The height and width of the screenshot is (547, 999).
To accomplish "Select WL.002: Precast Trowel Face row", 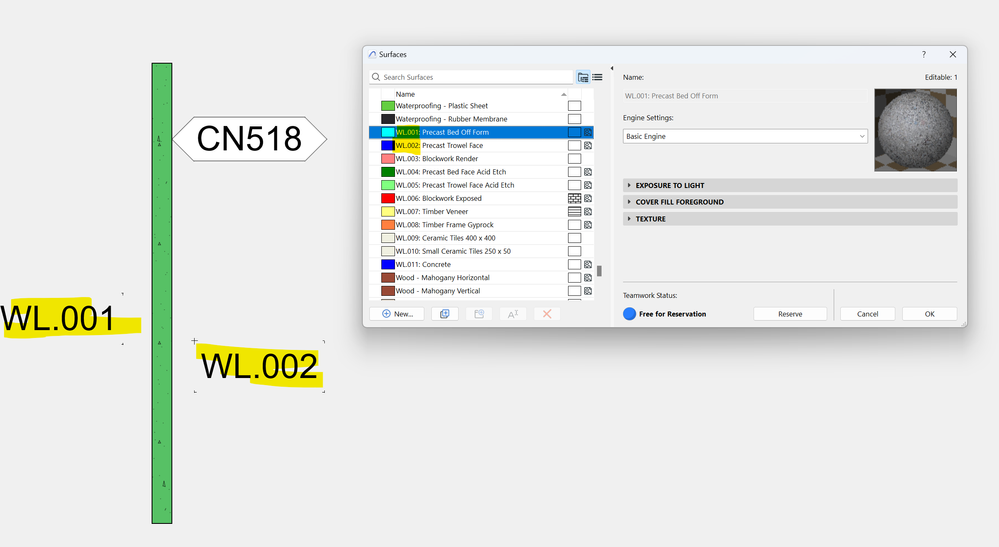I will 481,146.
